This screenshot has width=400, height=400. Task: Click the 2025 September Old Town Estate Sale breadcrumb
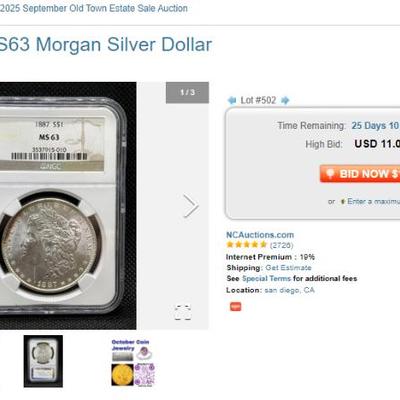click(94, 8)
